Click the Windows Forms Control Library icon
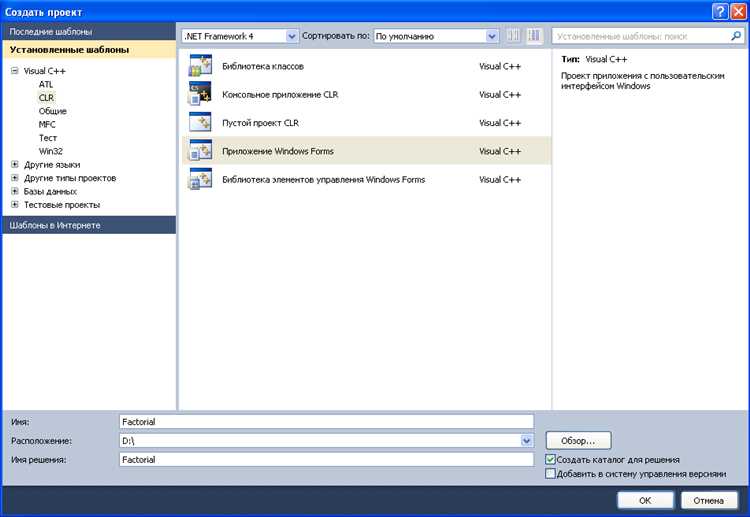750x517 pixels. click(200, 179)
